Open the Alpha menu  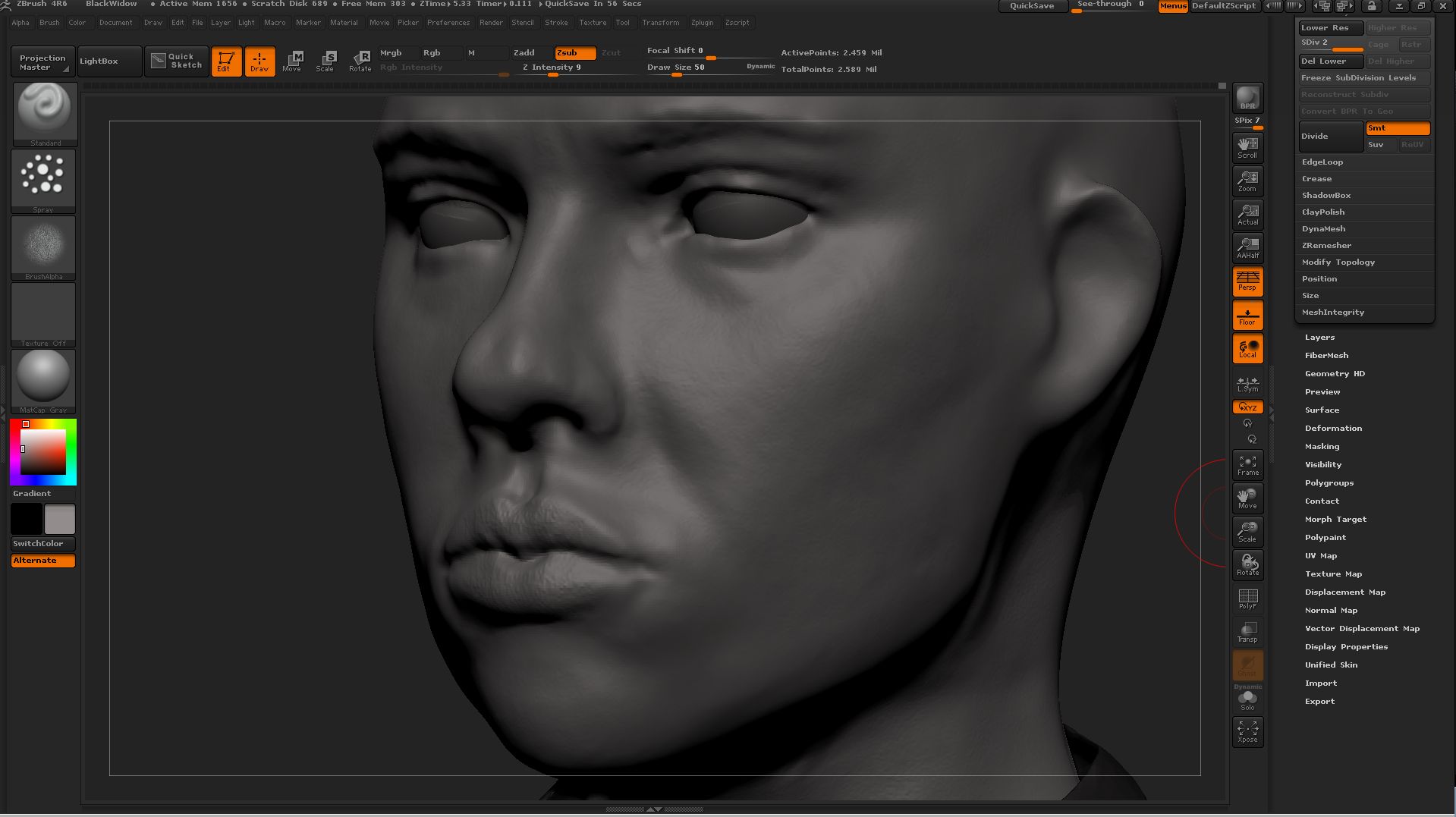pos(20,23)
